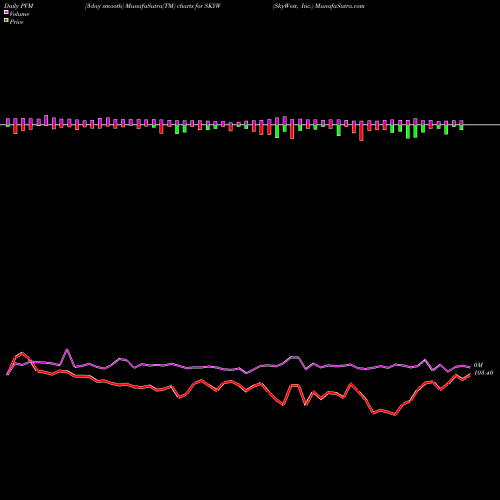Select the 'Volume' legend label

pos(19,14)
